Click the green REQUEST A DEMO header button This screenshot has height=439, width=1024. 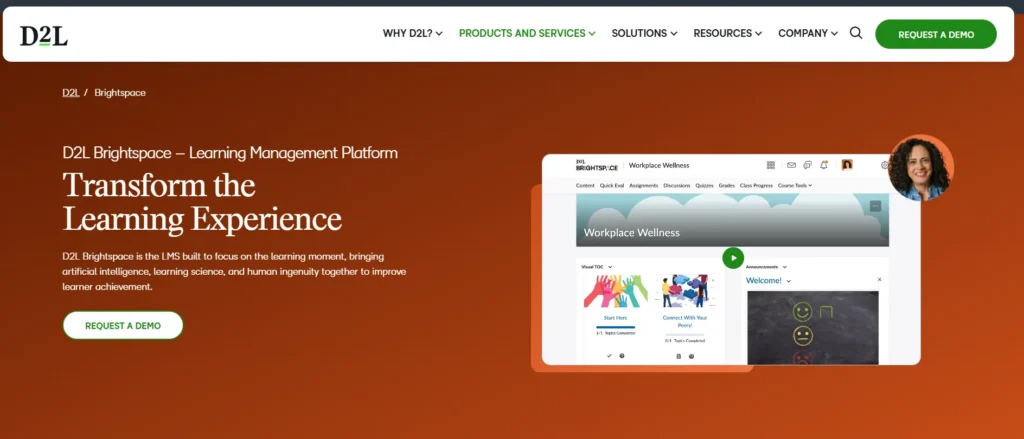point(935,34)
